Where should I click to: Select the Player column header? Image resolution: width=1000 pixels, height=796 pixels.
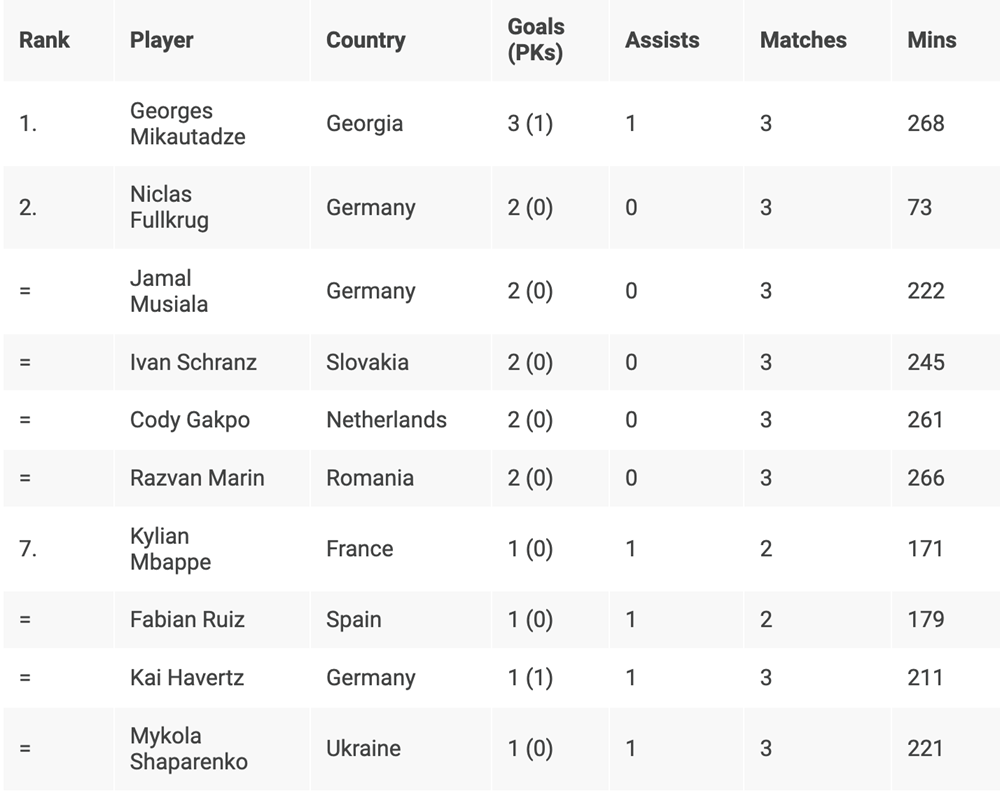[161, 40]
